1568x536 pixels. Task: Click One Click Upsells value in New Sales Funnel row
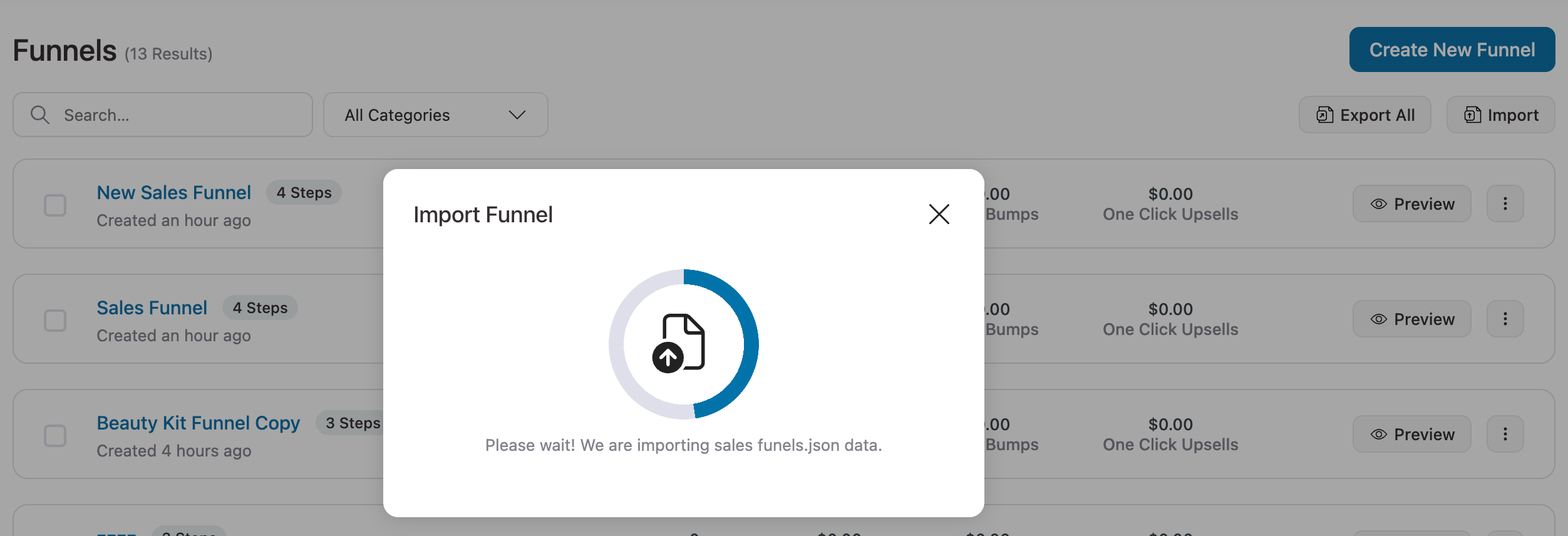point(1170,193)
